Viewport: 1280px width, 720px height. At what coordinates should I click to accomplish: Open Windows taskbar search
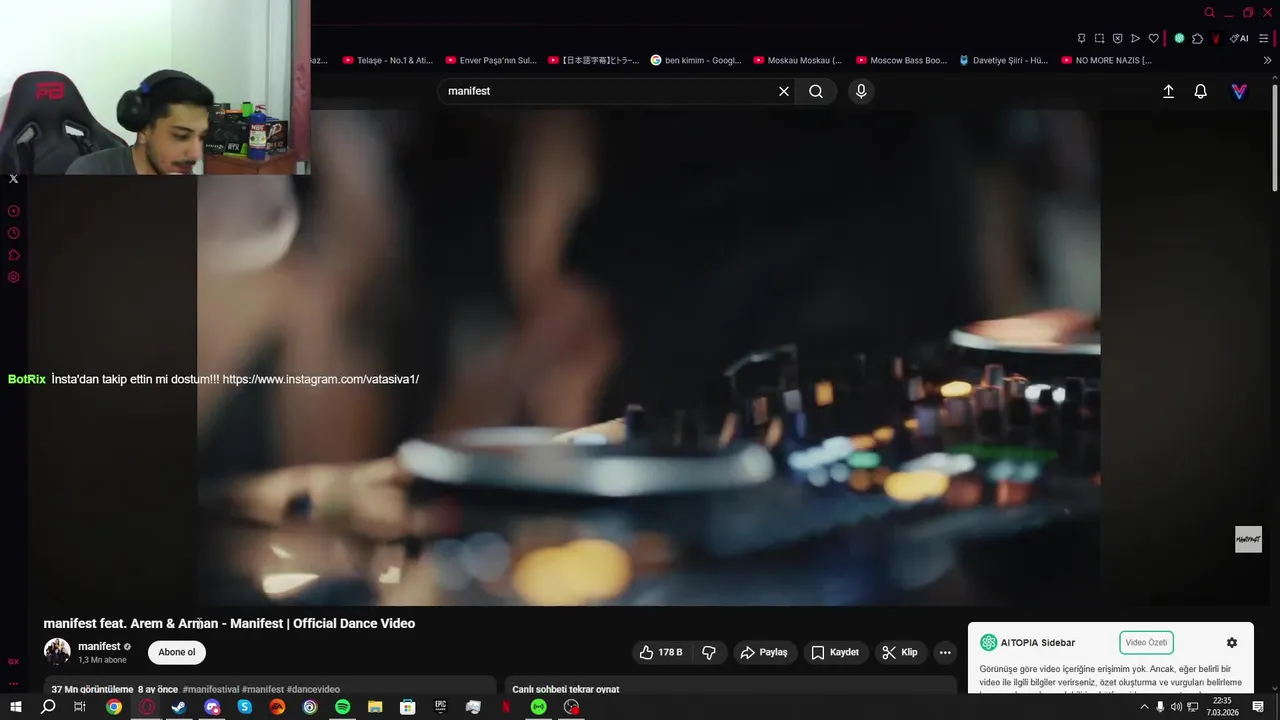(x=48, y=707)
